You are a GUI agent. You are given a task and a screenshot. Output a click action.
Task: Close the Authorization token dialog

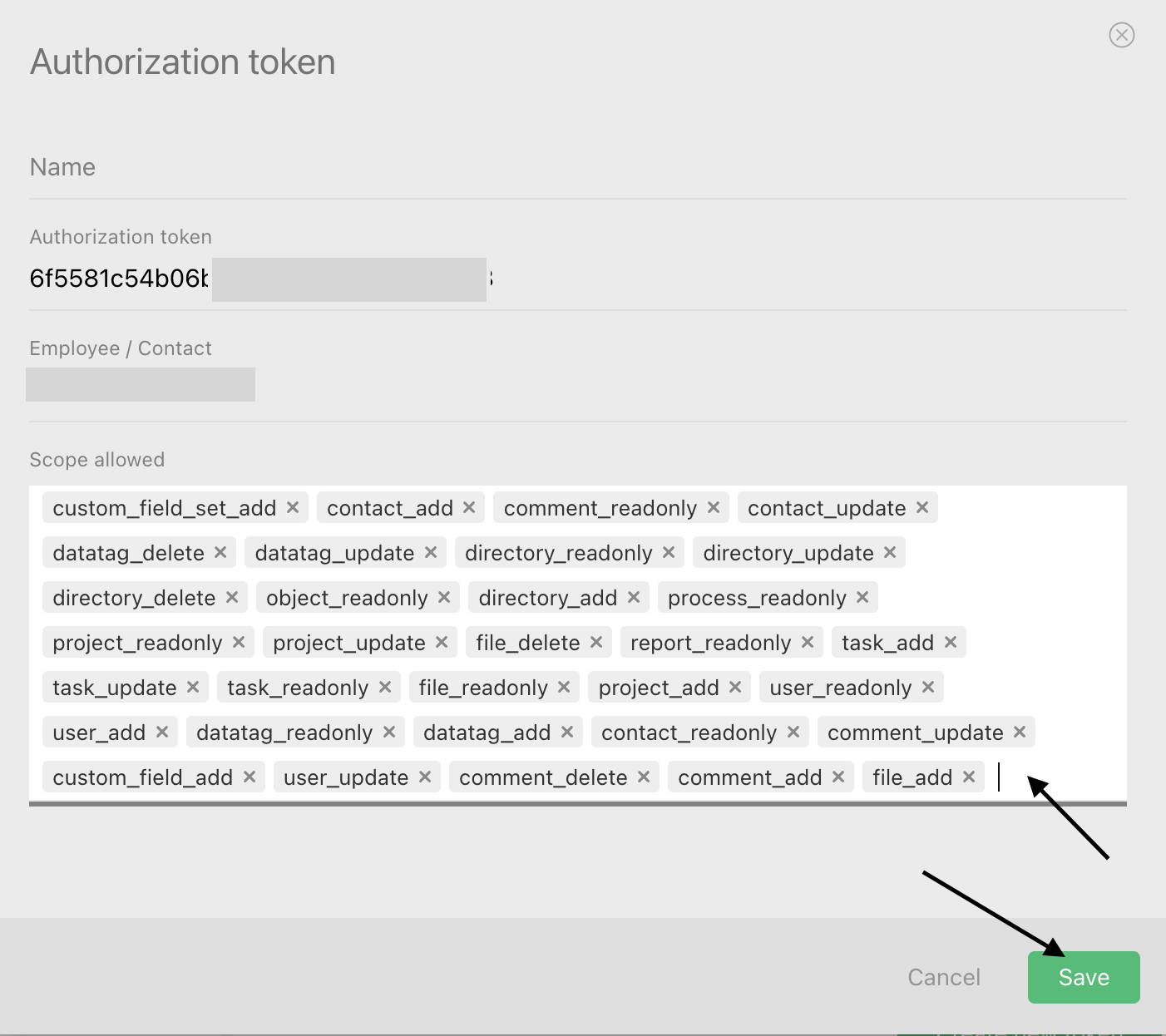coord(1122,35)
